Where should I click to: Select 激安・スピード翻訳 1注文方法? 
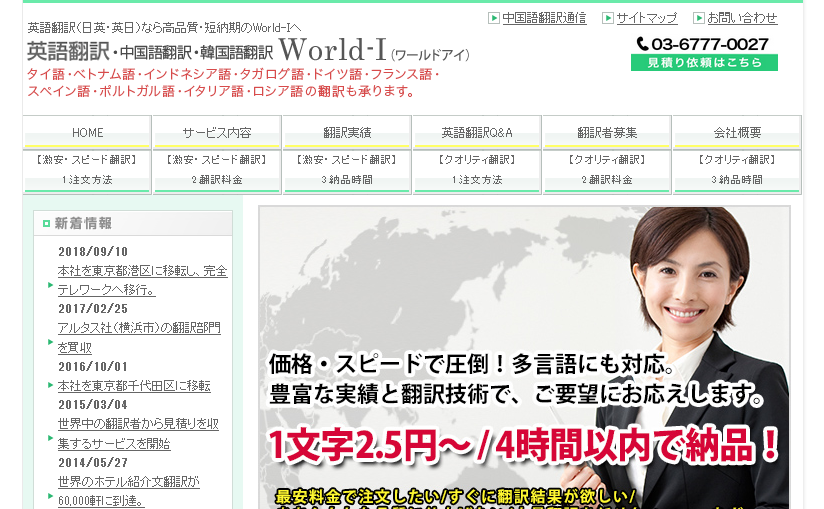click(x=87, y=171)
